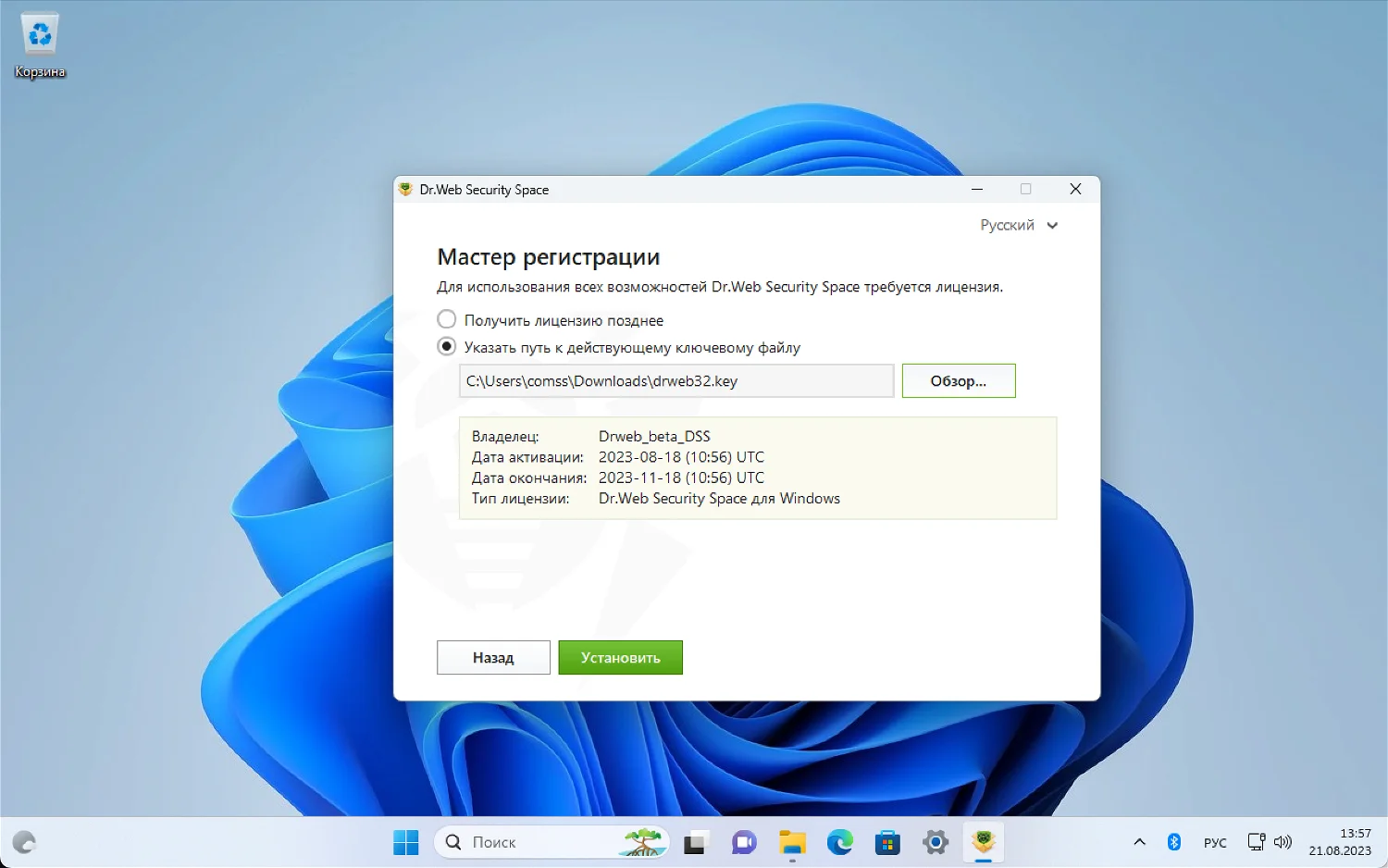Click the owner value Drweb_beta_DSS
The image size is (1388, 868).
[x=654, y=436]
